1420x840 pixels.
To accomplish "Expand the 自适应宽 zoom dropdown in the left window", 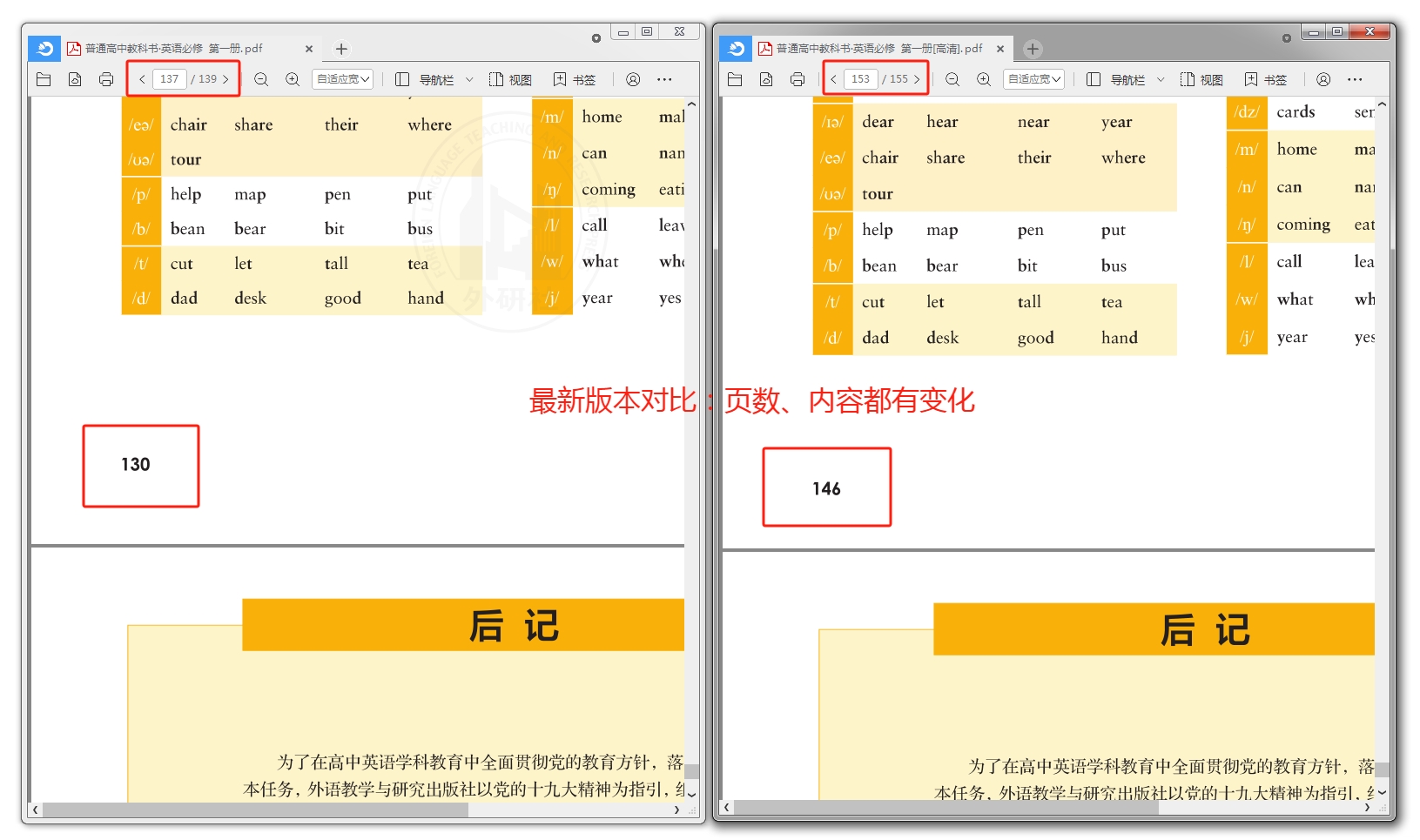I will click(x=343, y=79).
